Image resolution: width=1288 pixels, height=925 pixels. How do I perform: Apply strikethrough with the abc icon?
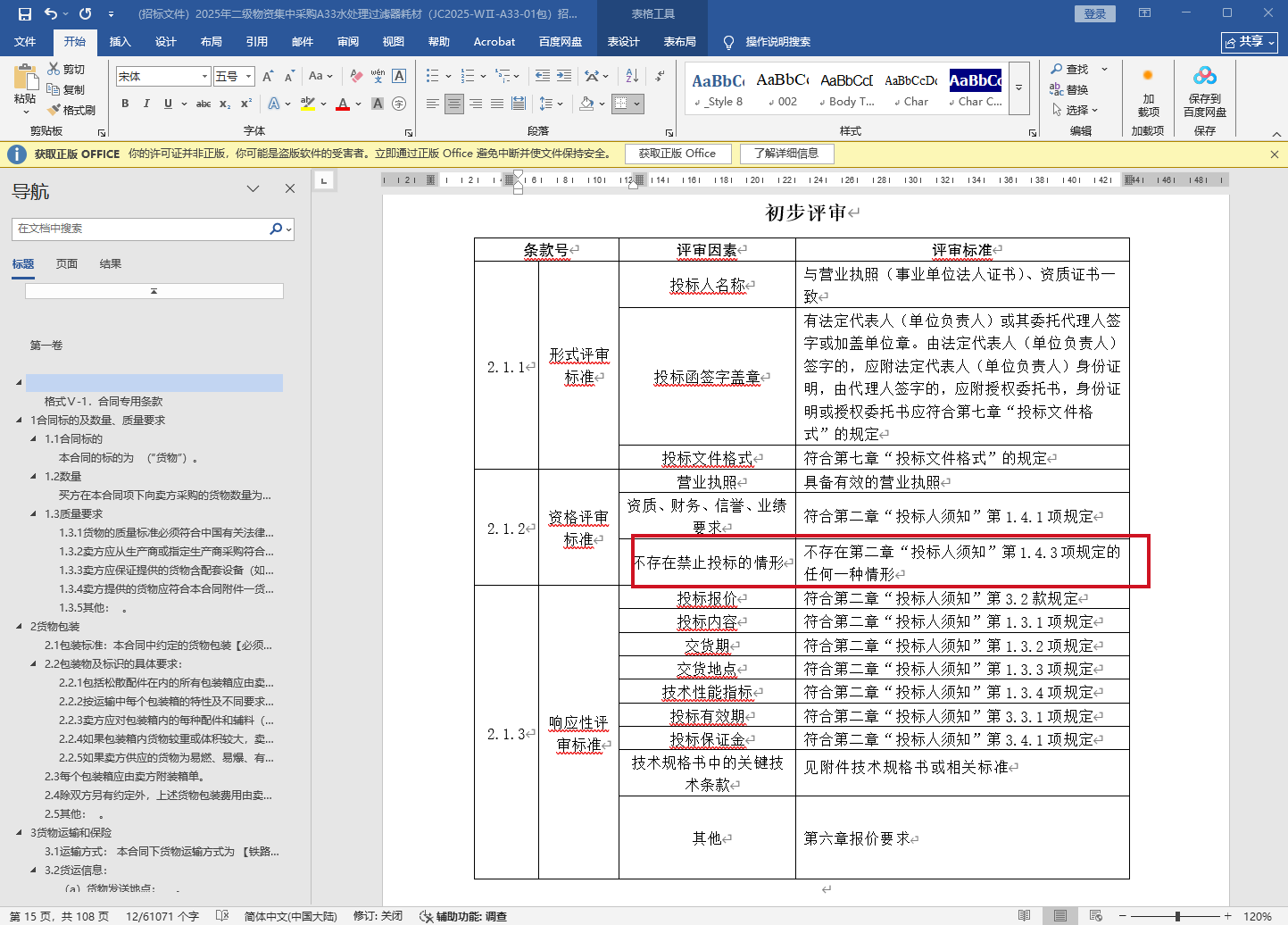point(204,104)
